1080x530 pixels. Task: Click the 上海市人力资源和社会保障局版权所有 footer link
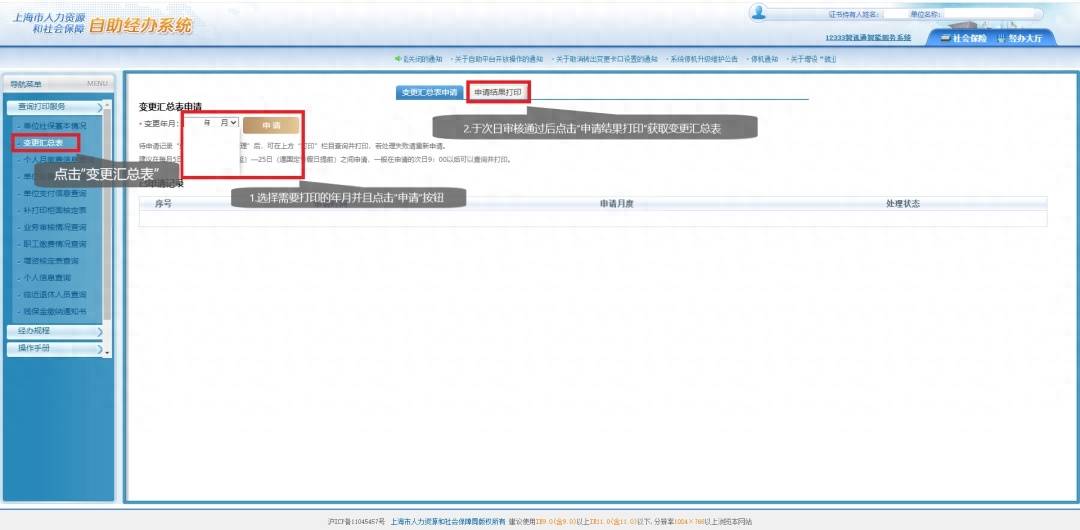coord(448,522)
